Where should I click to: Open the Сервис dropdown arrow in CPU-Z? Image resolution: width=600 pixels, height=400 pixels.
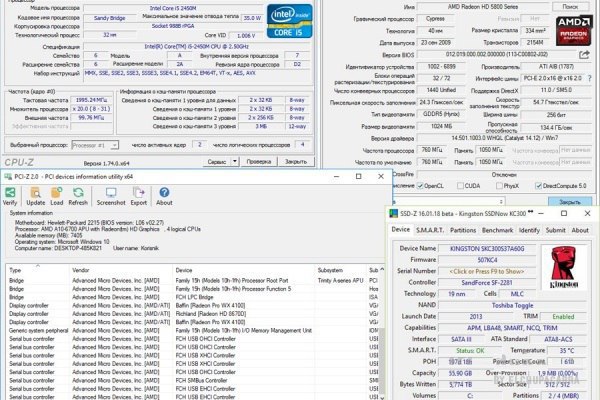click(235, 162)
